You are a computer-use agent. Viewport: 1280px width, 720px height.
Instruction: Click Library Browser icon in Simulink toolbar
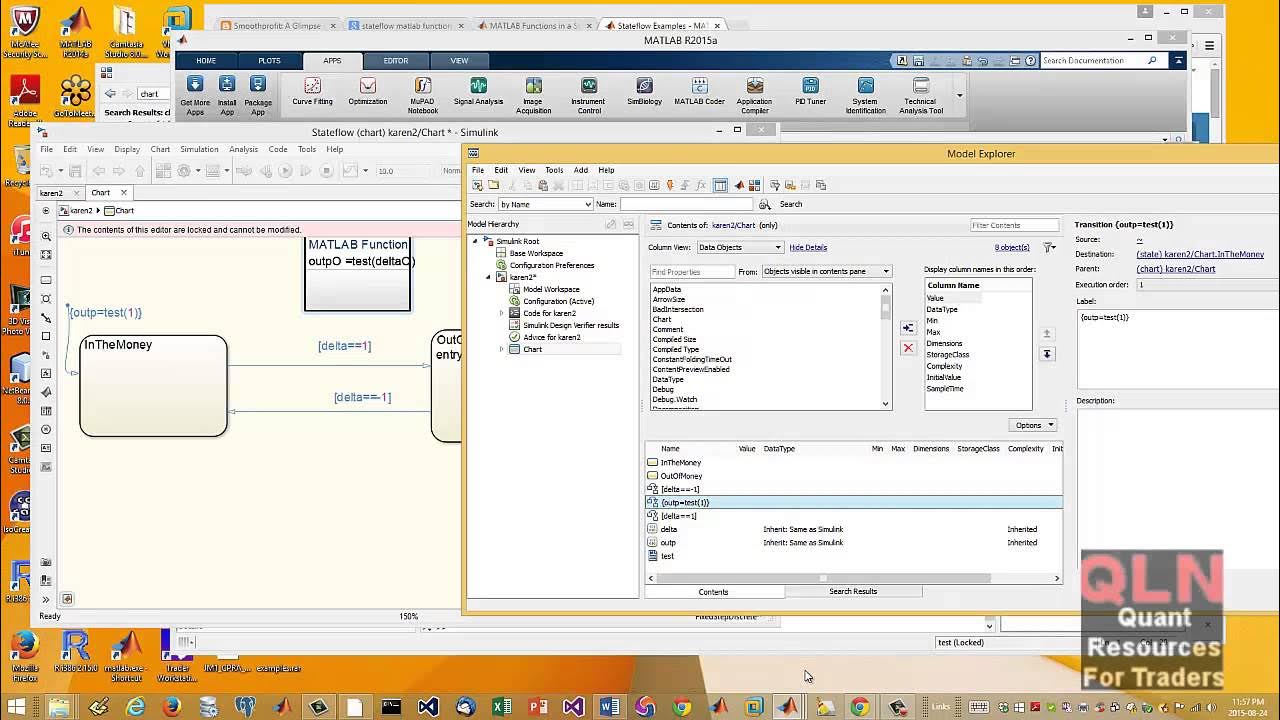coord(162,171)
